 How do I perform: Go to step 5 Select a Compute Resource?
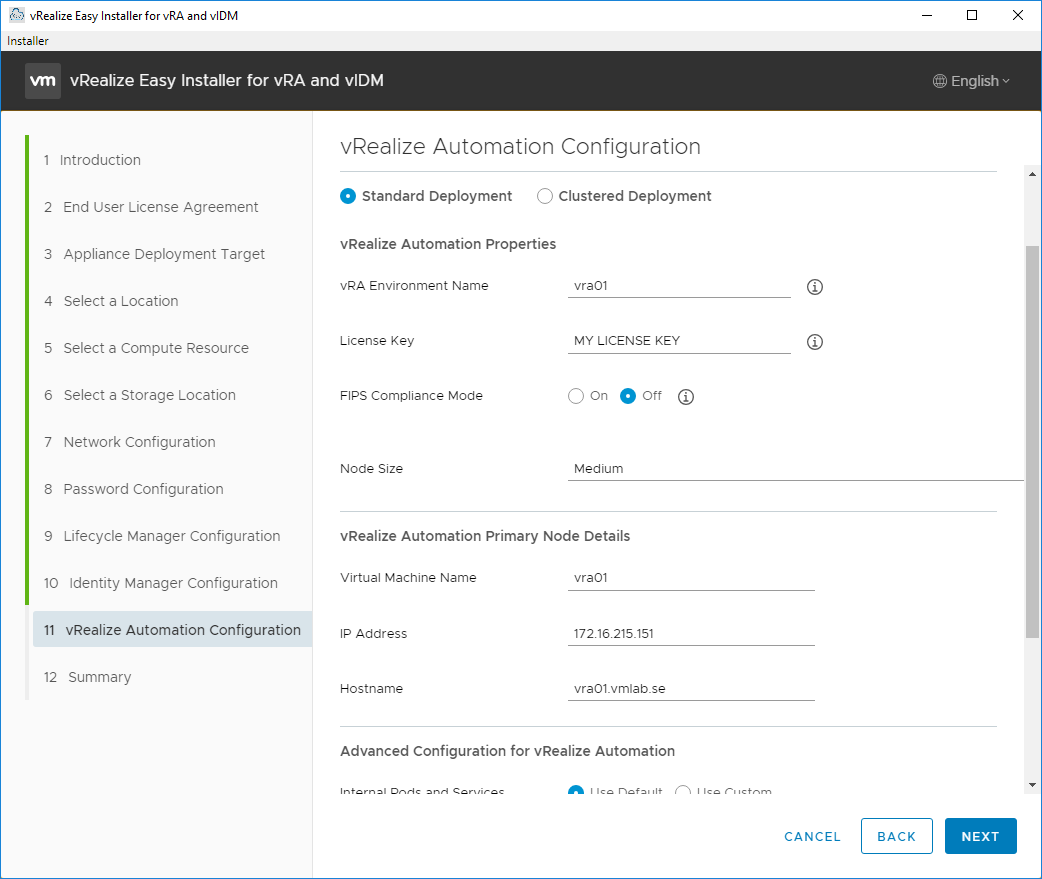(x=146, y=348)
